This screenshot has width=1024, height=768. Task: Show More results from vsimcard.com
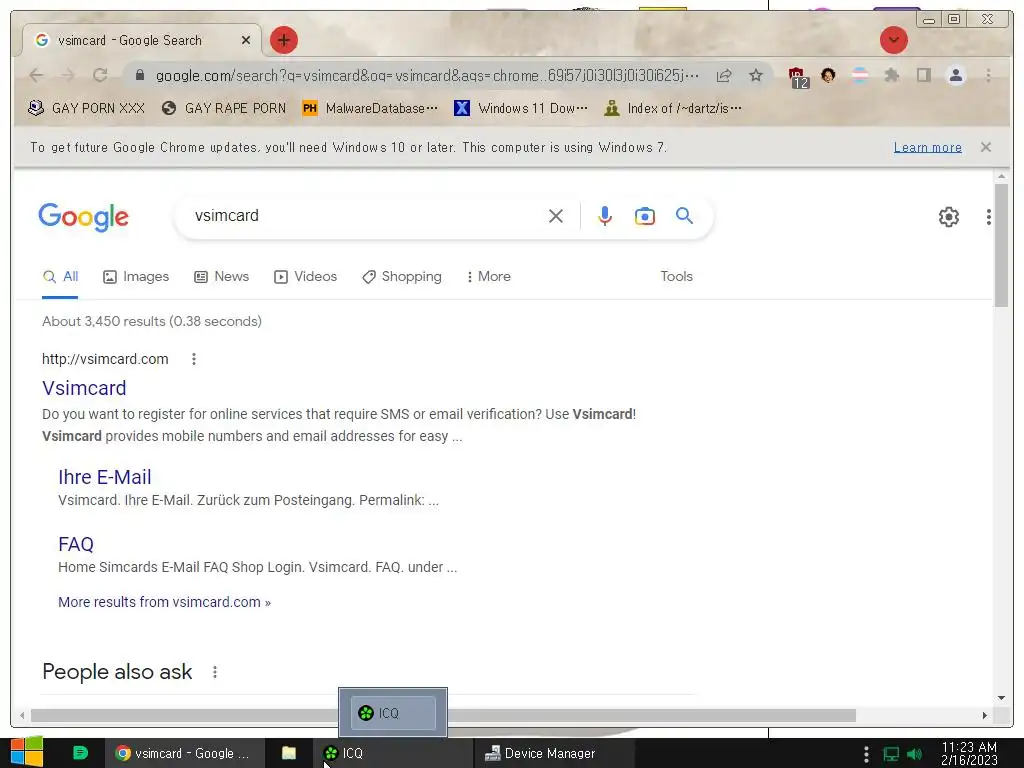(x=165, y=602)
